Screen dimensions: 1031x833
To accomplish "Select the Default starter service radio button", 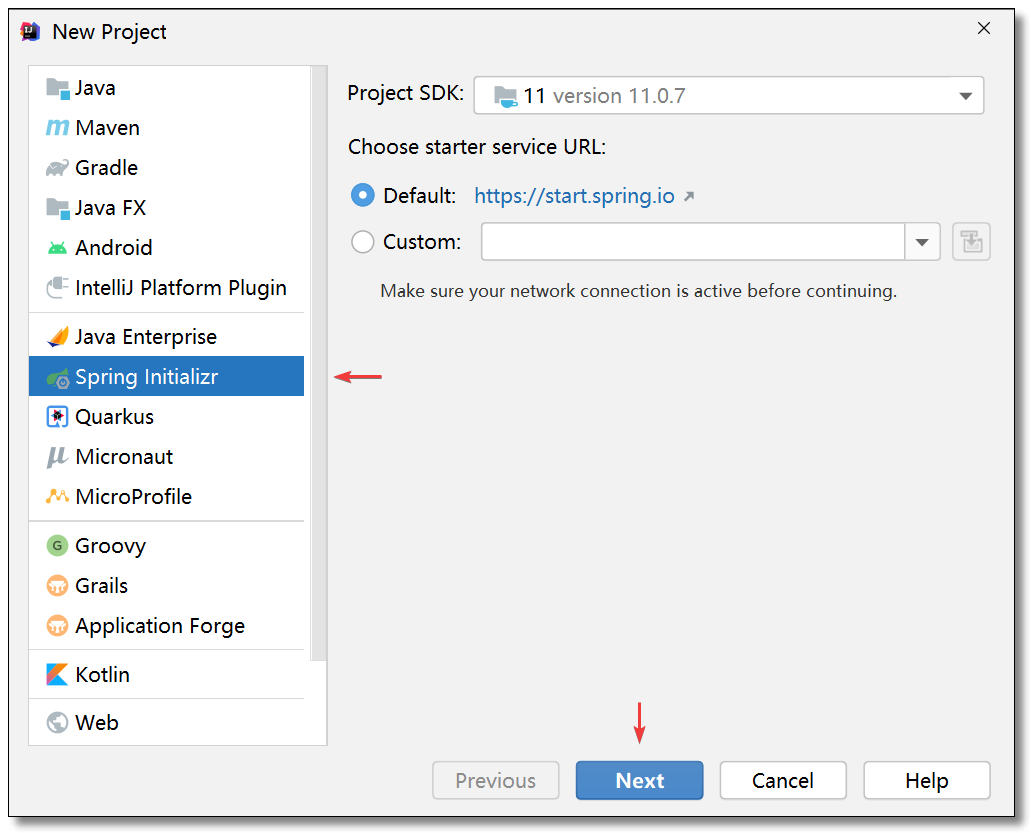I will [363, 196].
